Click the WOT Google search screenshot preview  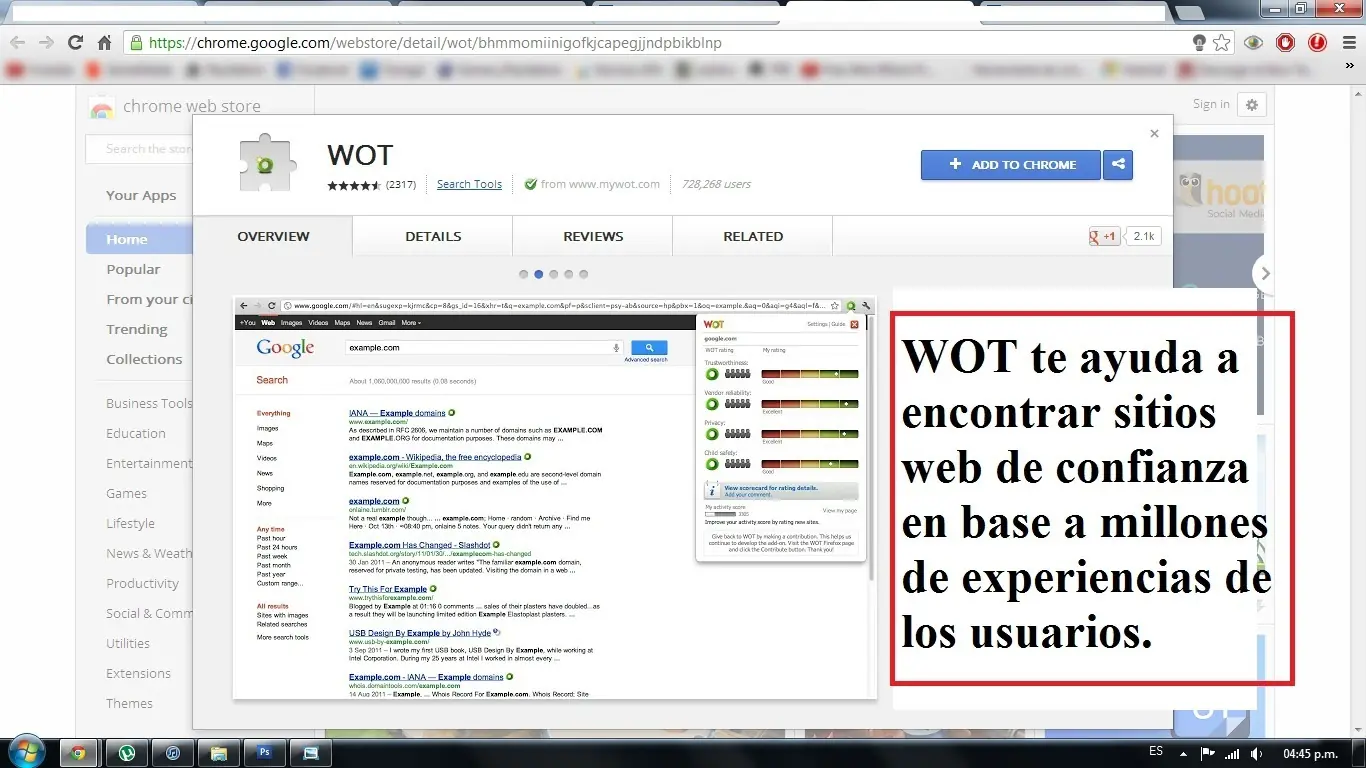point(554,498)
